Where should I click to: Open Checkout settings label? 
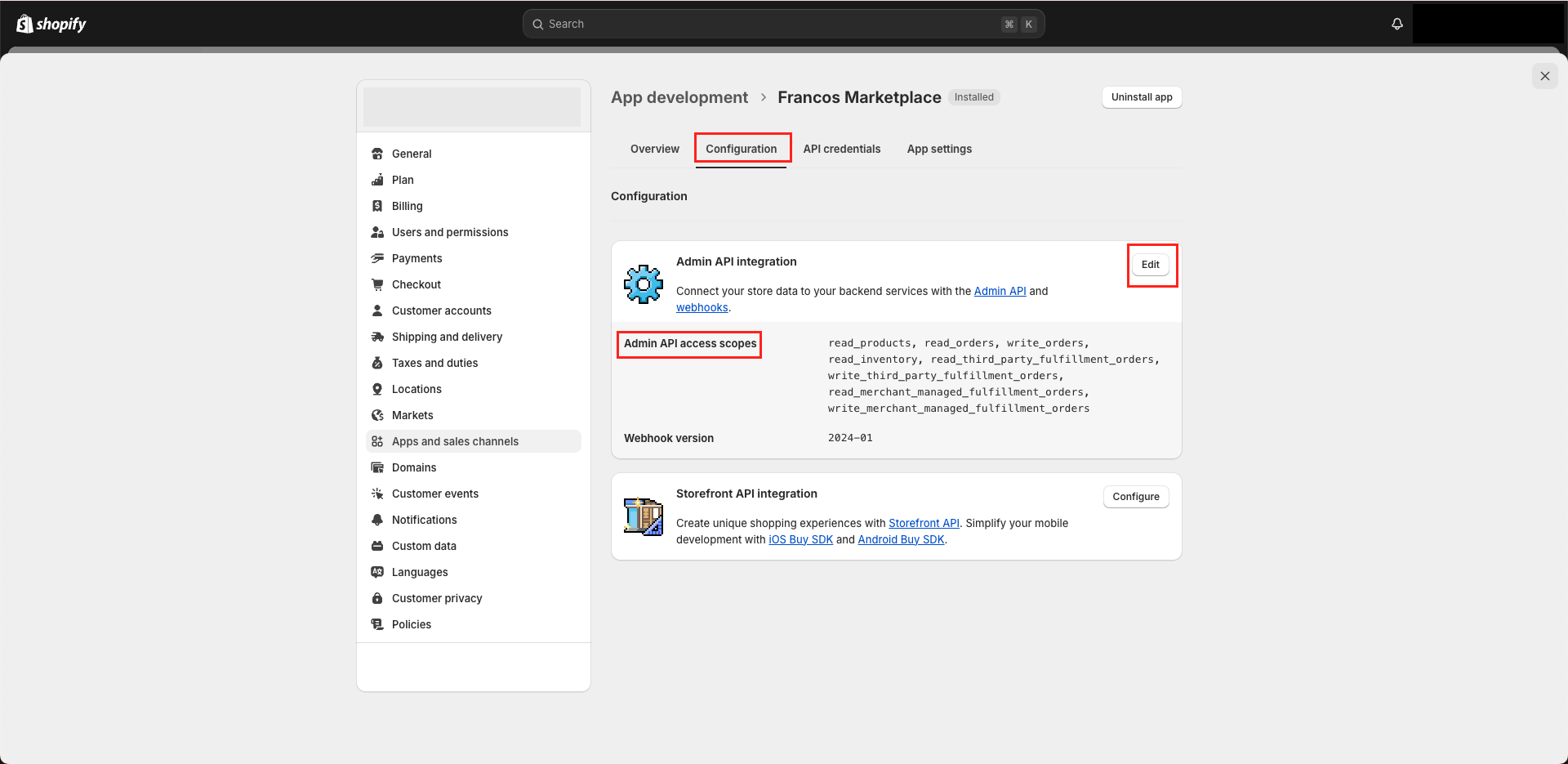coord(416,284)
